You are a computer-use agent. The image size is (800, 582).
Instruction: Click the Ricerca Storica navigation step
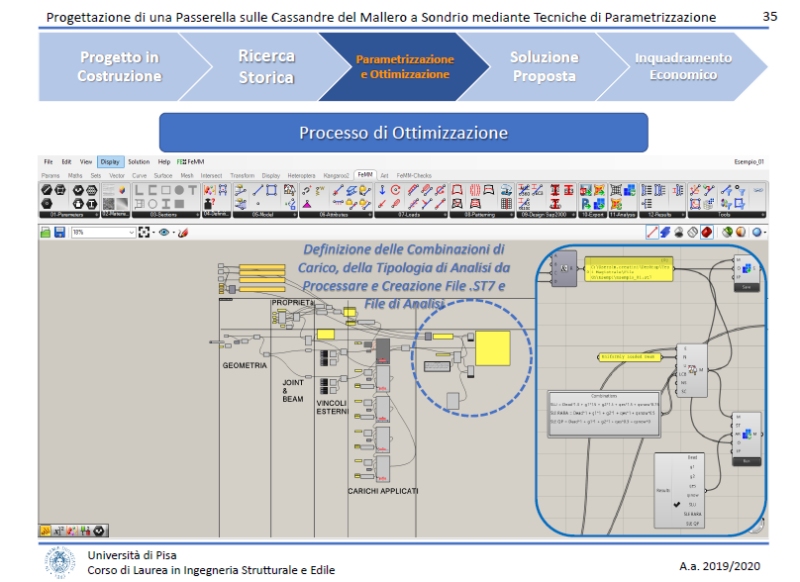(x=266, y=67)
